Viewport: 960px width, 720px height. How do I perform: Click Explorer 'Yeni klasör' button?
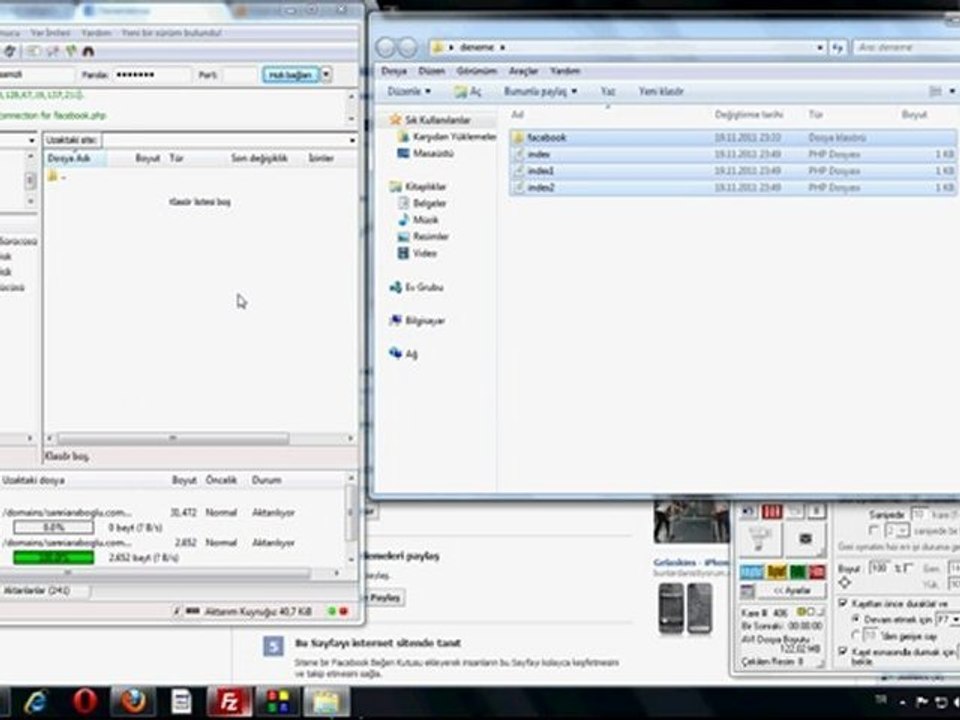click(x=661, y=91)
